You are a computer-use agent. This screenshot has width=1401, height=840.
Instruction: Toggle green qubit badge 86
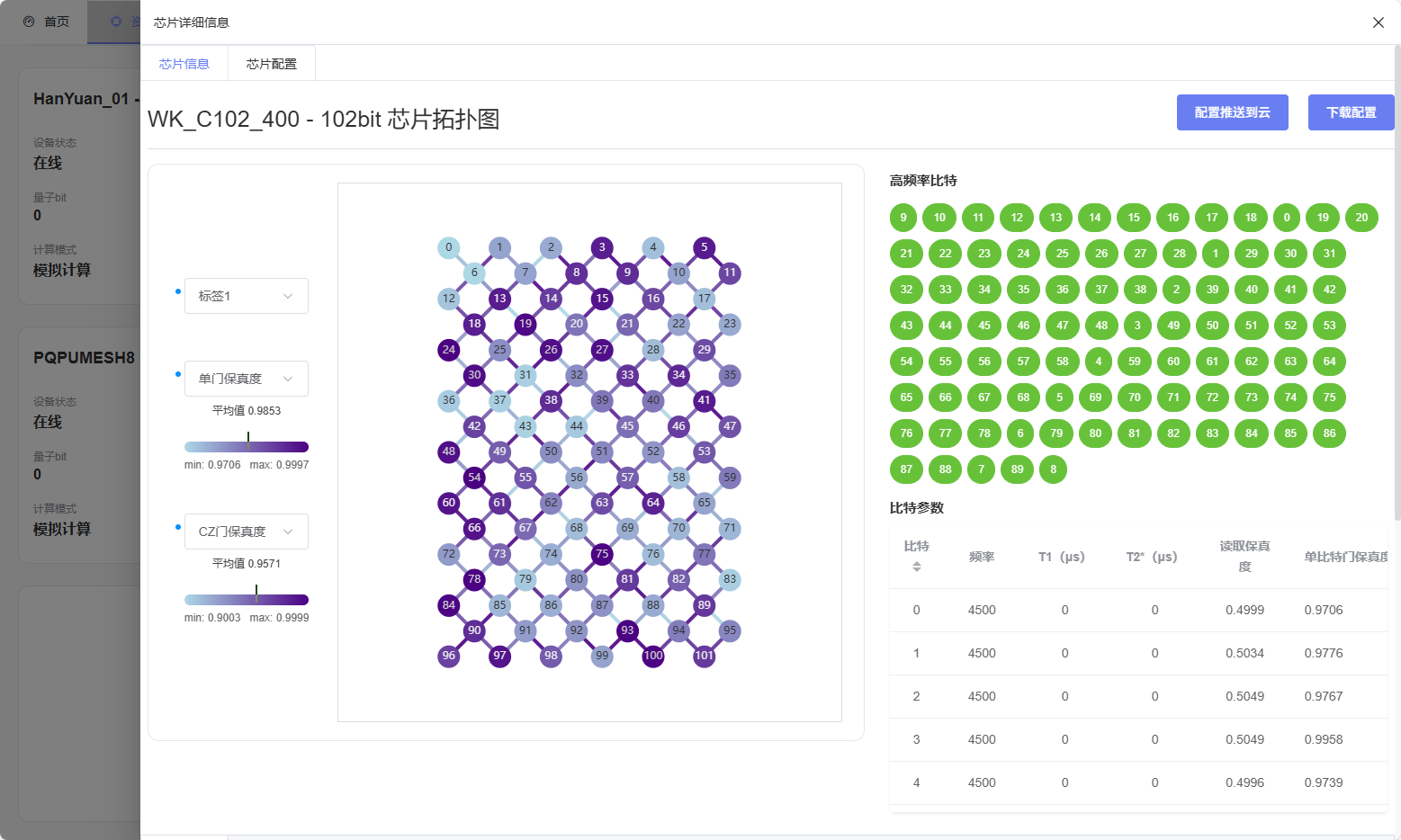pyautogui.click(x=1329, y=433)
